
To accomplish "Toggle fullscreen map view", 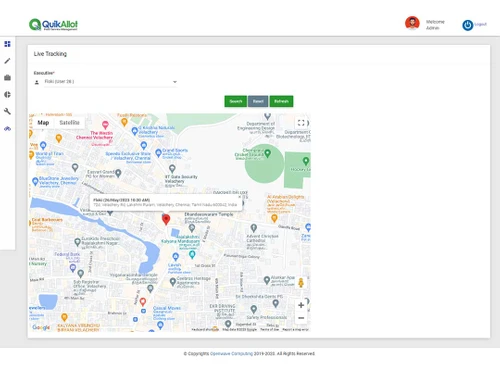I will click(301, 123).
